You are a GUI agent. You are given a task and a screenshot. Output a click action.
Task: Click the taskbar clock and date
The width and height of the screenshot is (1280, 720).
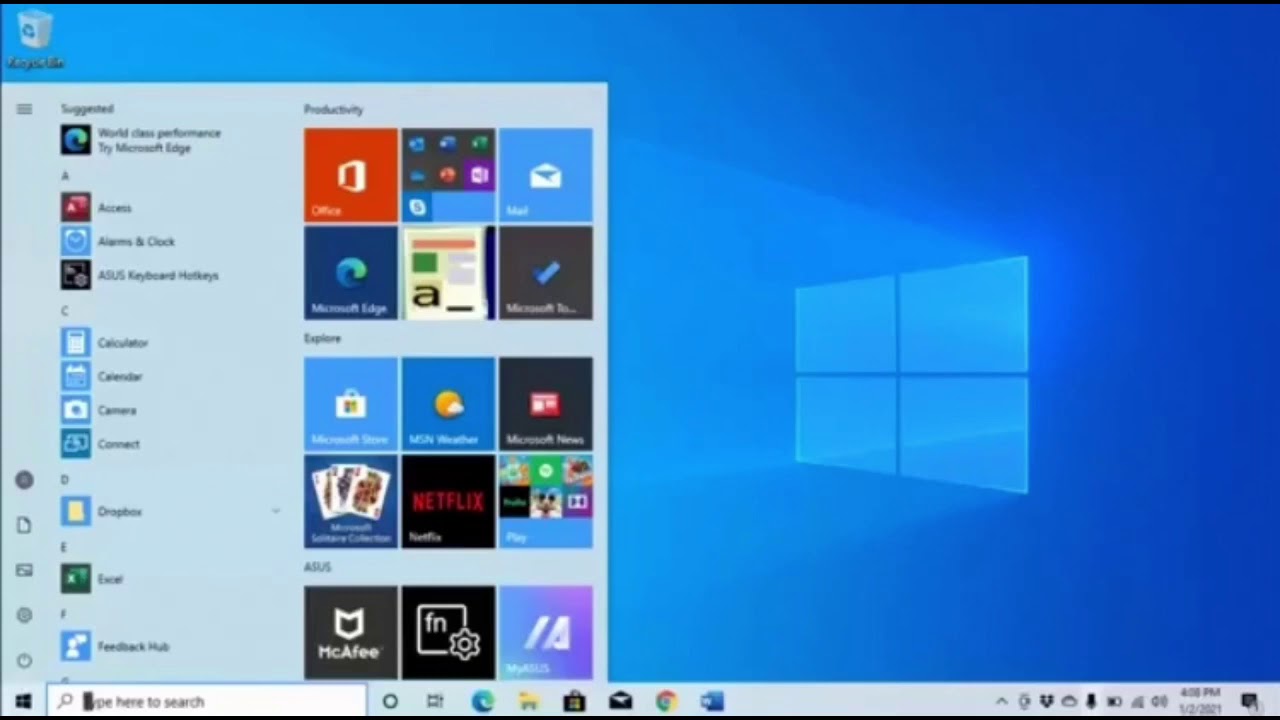(1200, 701)
